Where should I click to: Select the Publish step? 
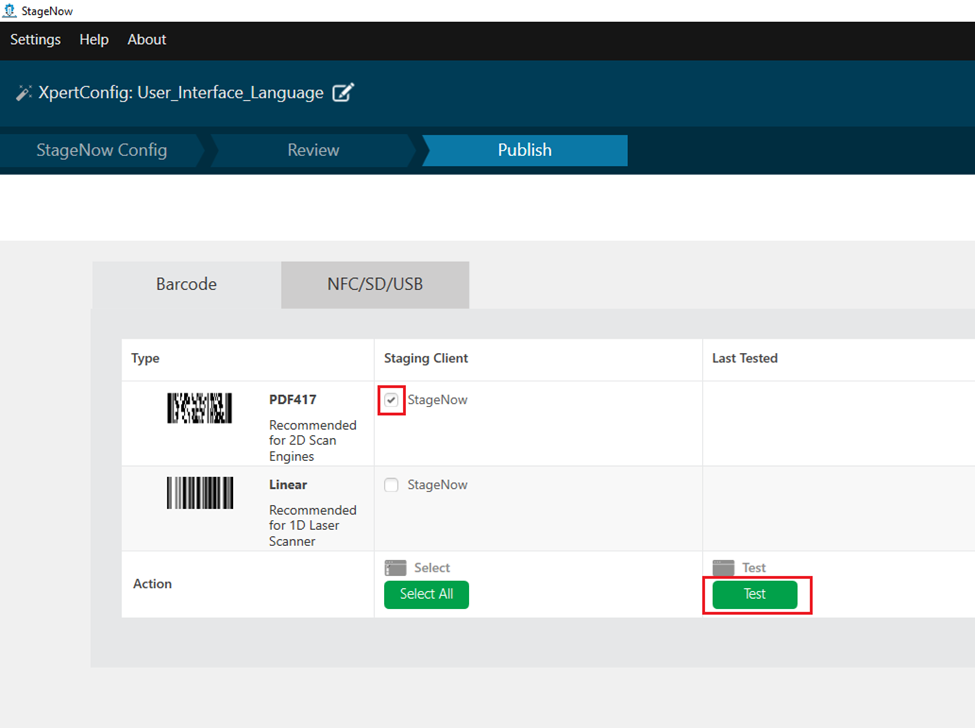[x=524, y=150]
